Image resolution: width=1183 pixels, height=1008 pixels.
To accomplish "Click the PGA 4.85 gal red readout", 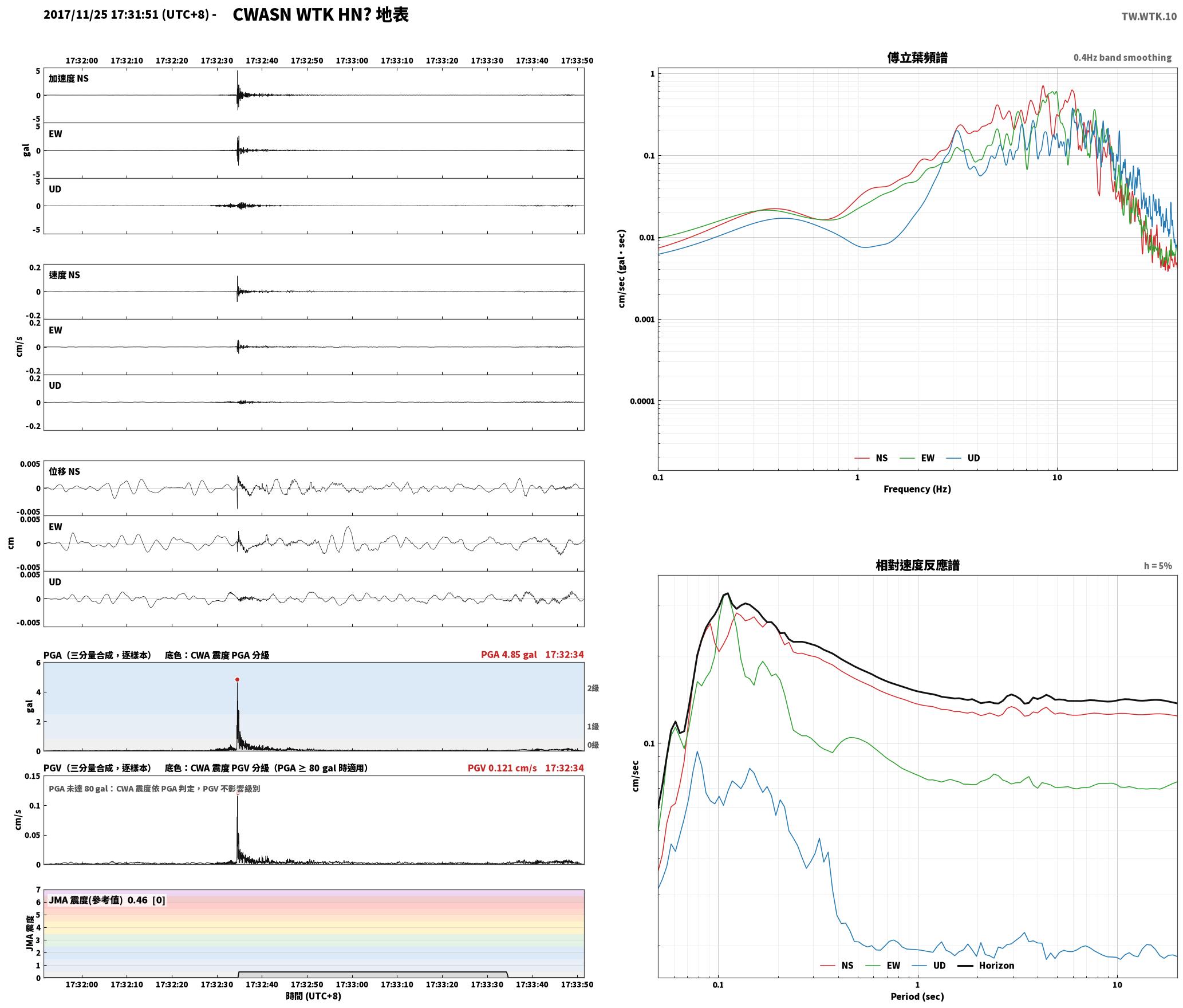I will 508,655.
